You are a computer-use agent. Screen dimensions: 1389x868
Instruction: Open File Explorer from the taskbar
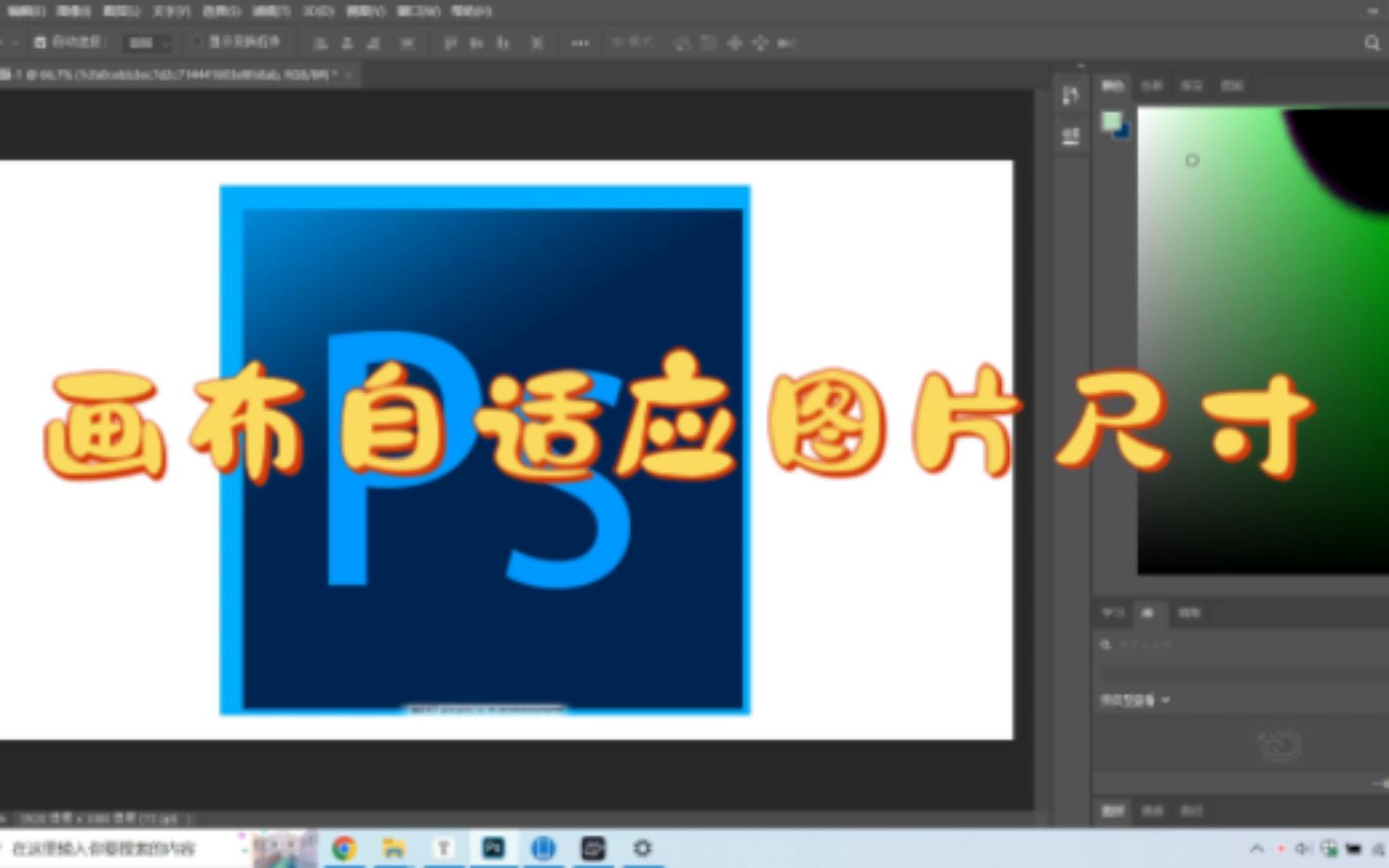[394, 849]
